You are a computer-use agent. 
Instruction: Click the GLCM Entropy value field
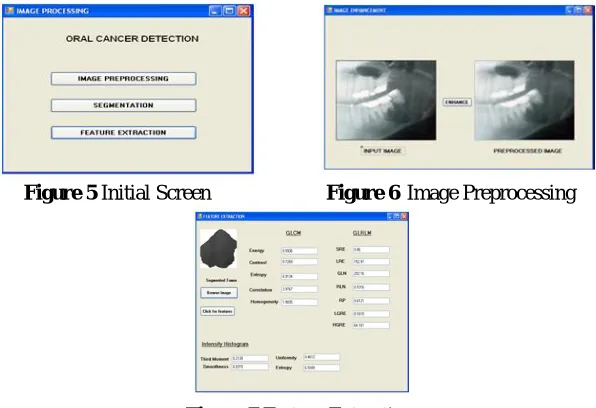point(300,276)
